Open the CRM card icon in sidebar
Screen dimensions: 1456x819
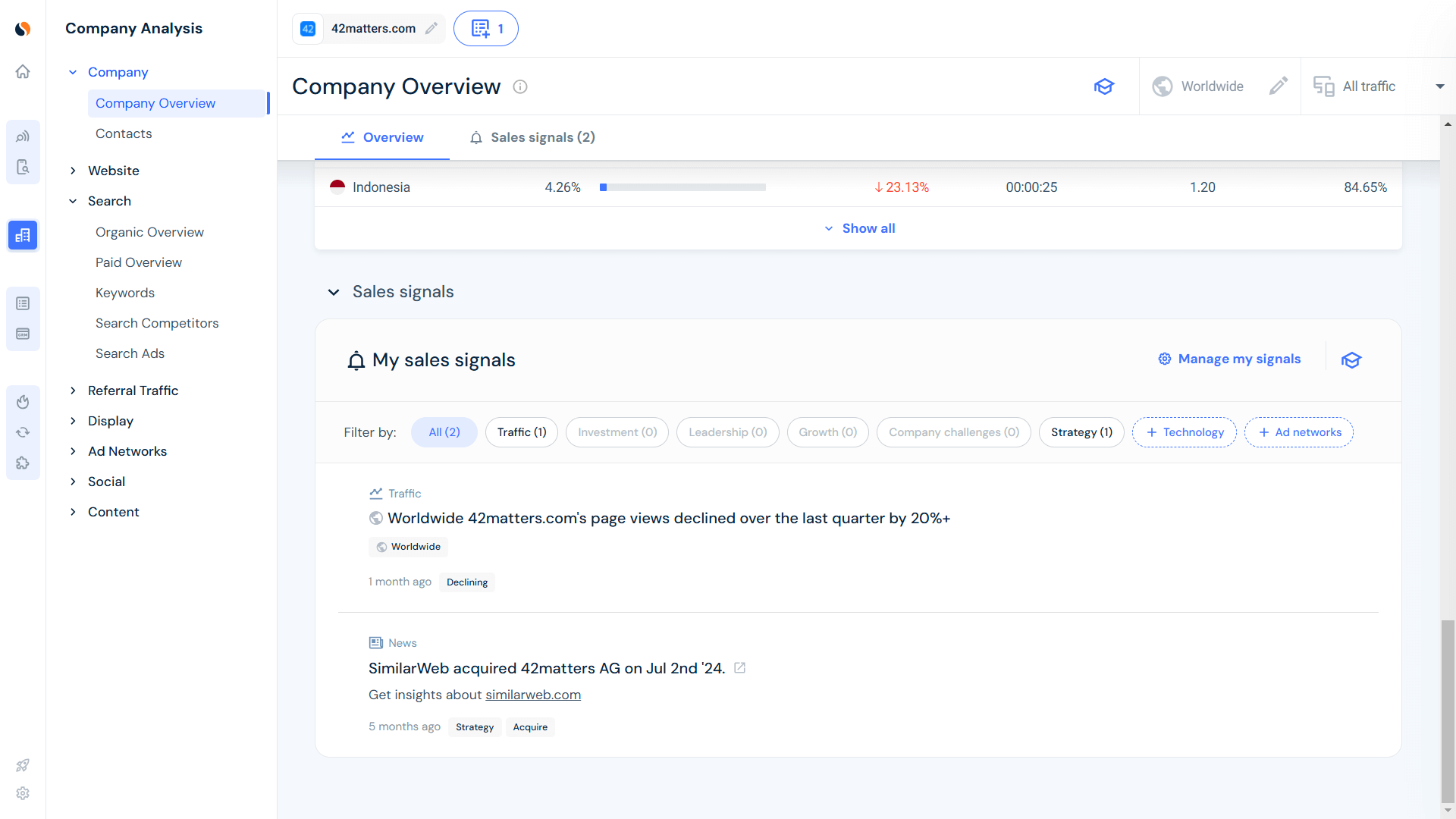[x=23, y=334]
